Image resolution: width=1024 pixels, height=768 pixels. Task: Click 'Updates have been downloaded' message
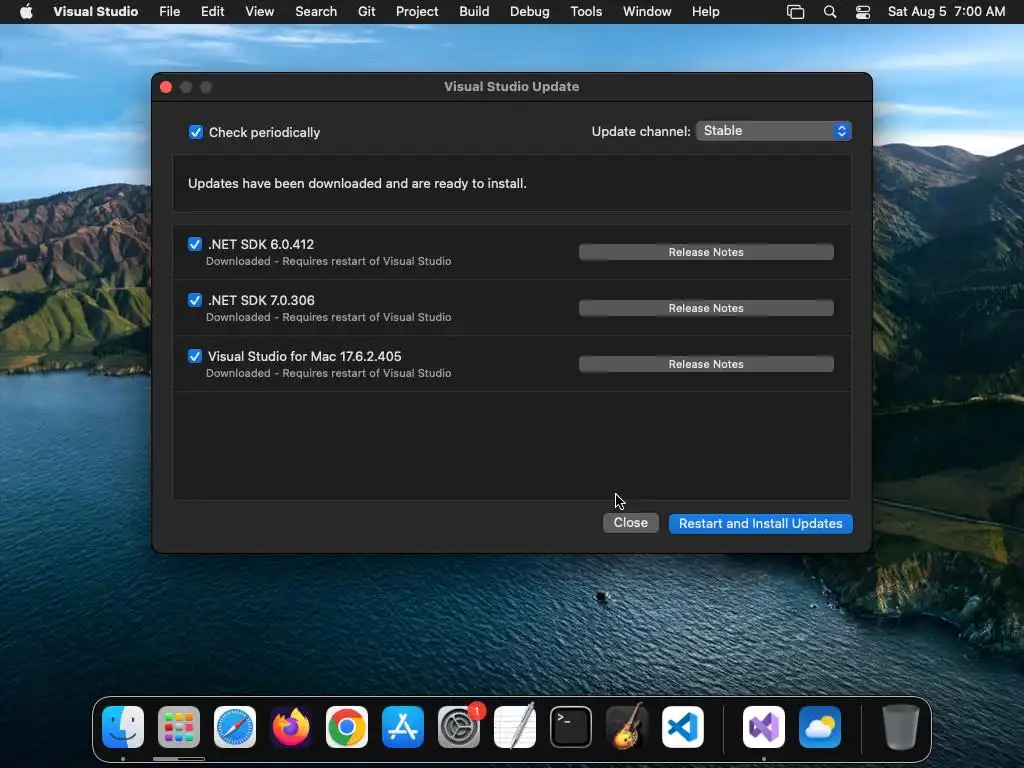(x=357, y=184)
